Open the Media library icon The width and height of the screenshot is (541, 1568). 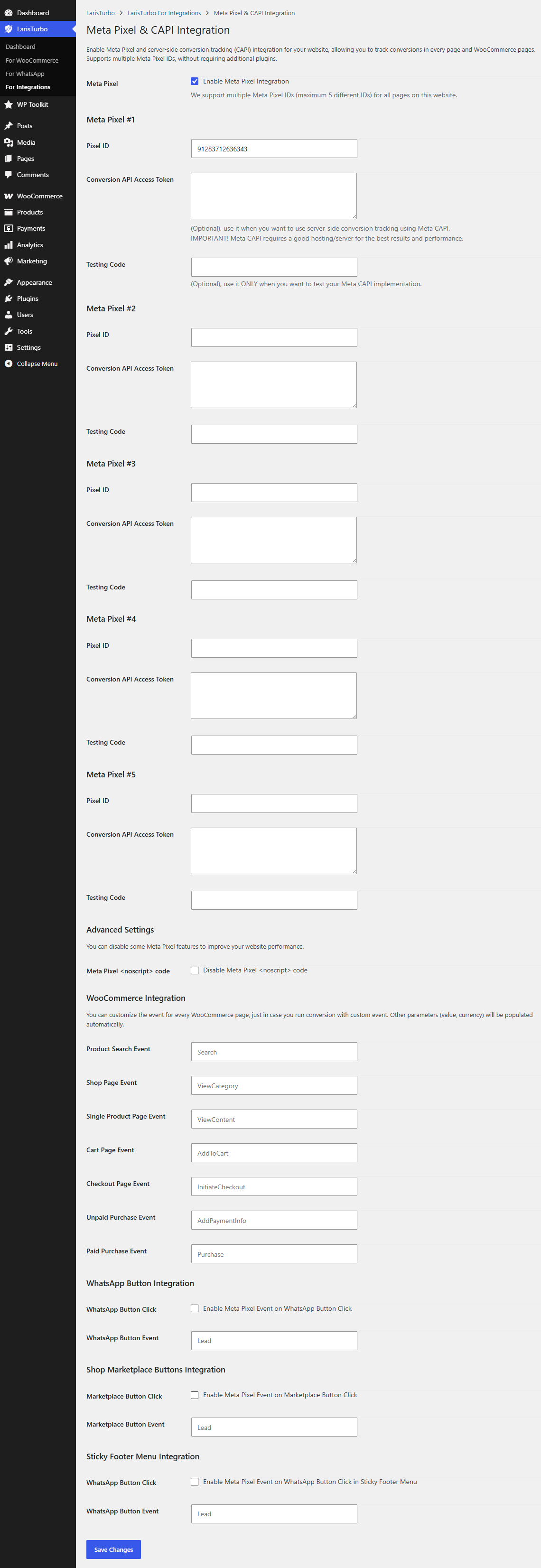(x=9, y=142)
